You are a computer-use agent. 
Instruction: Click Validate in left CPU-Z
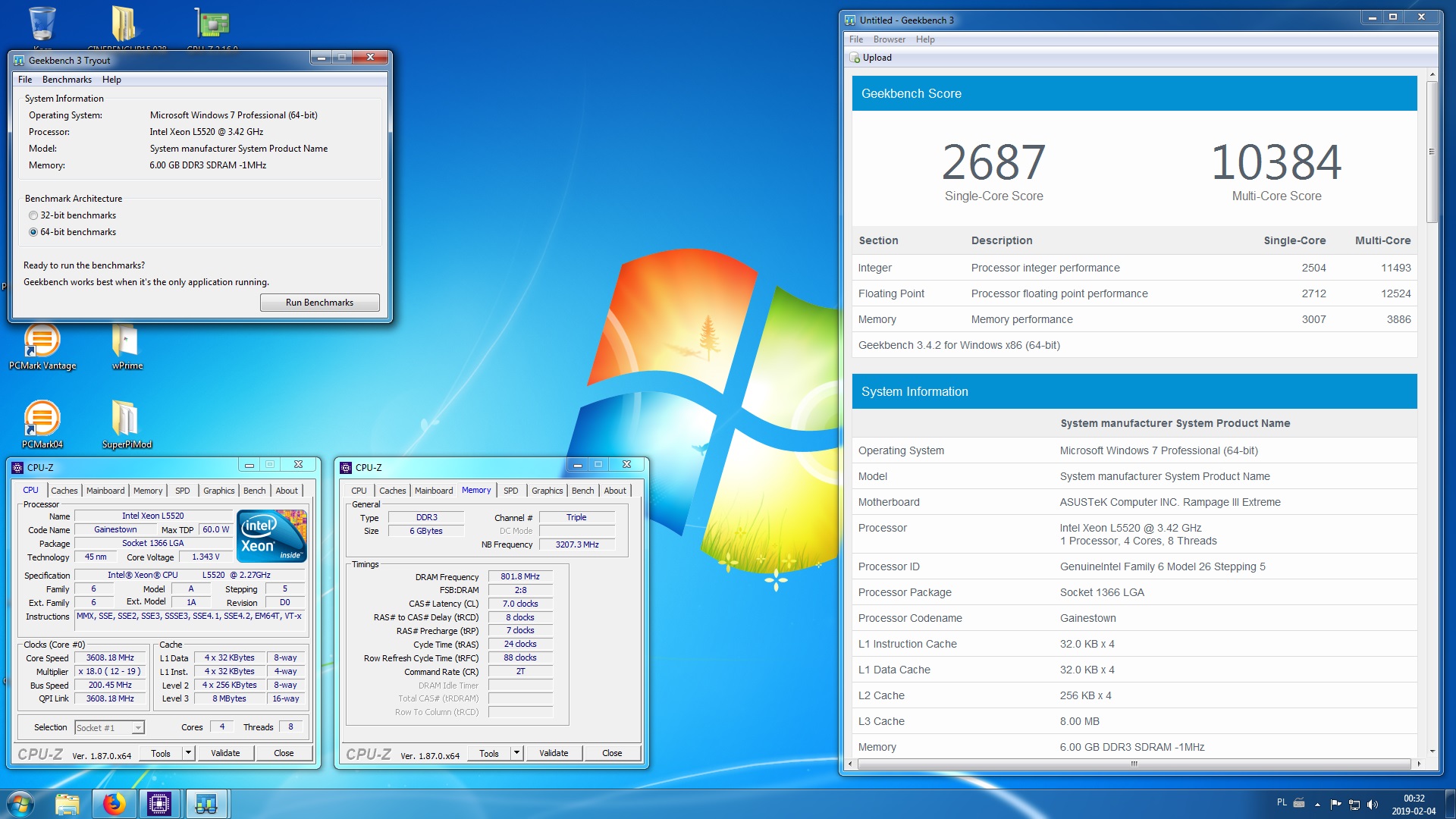coord(225,754)
